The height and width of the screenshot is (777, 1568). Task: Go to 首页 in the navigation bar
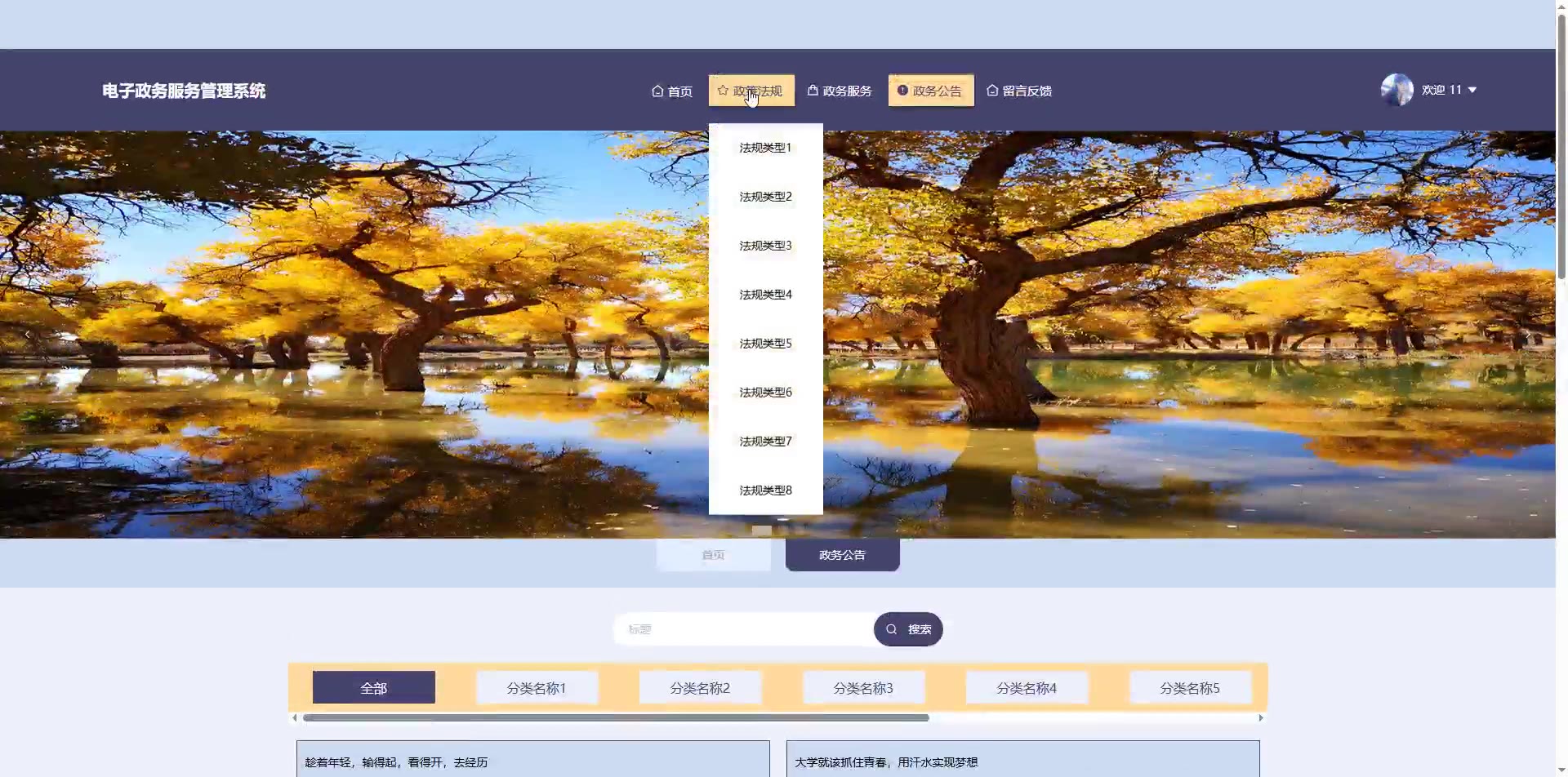[672, 91]
